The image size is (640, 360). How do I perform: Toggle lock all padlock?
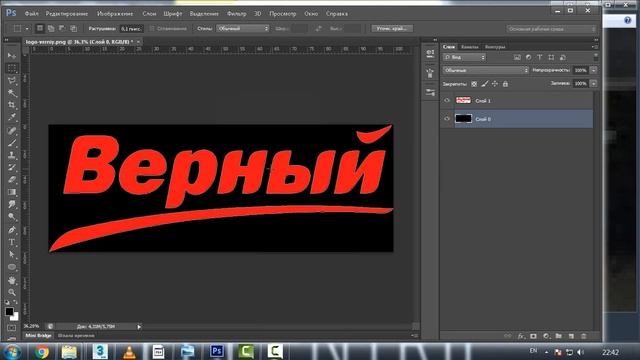coord(505,84)
